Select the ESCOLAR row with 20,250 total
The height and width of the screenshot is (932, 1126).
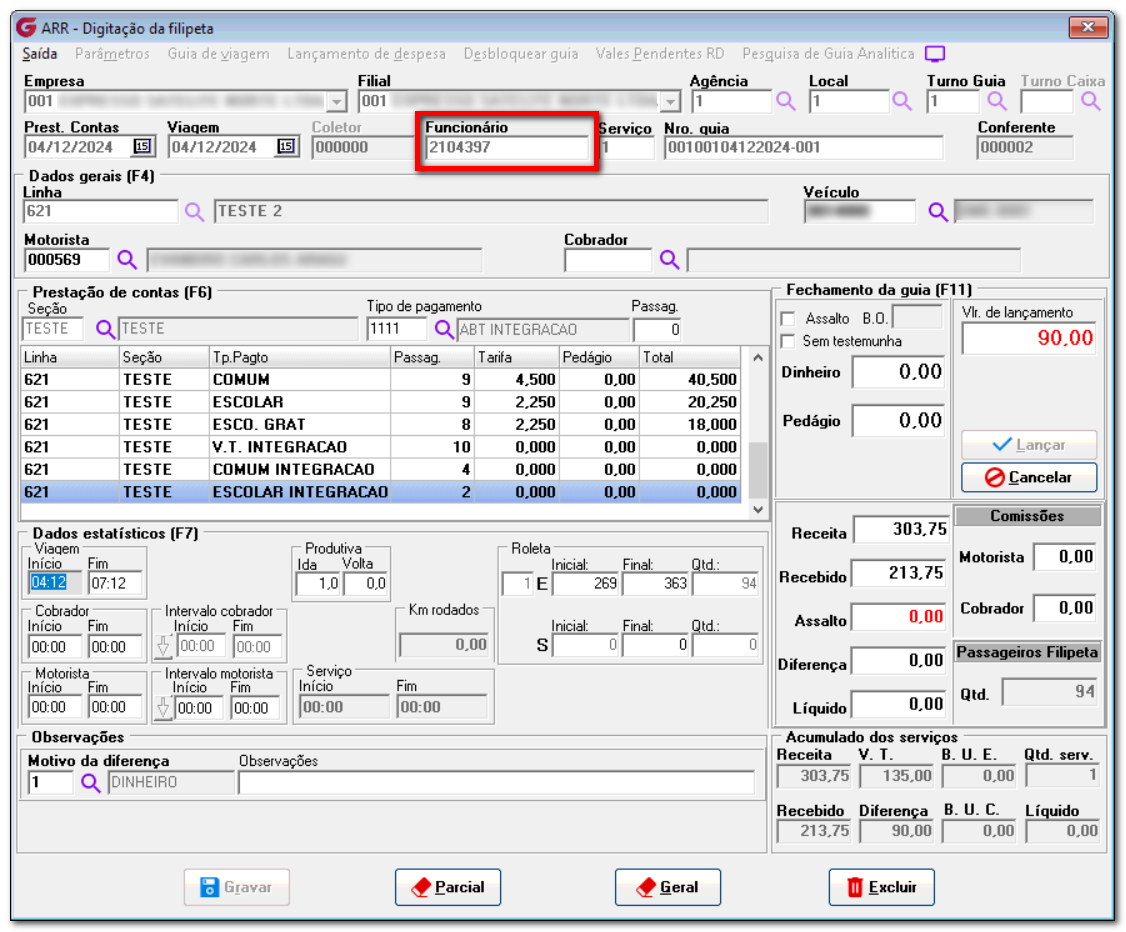[381, 402]
